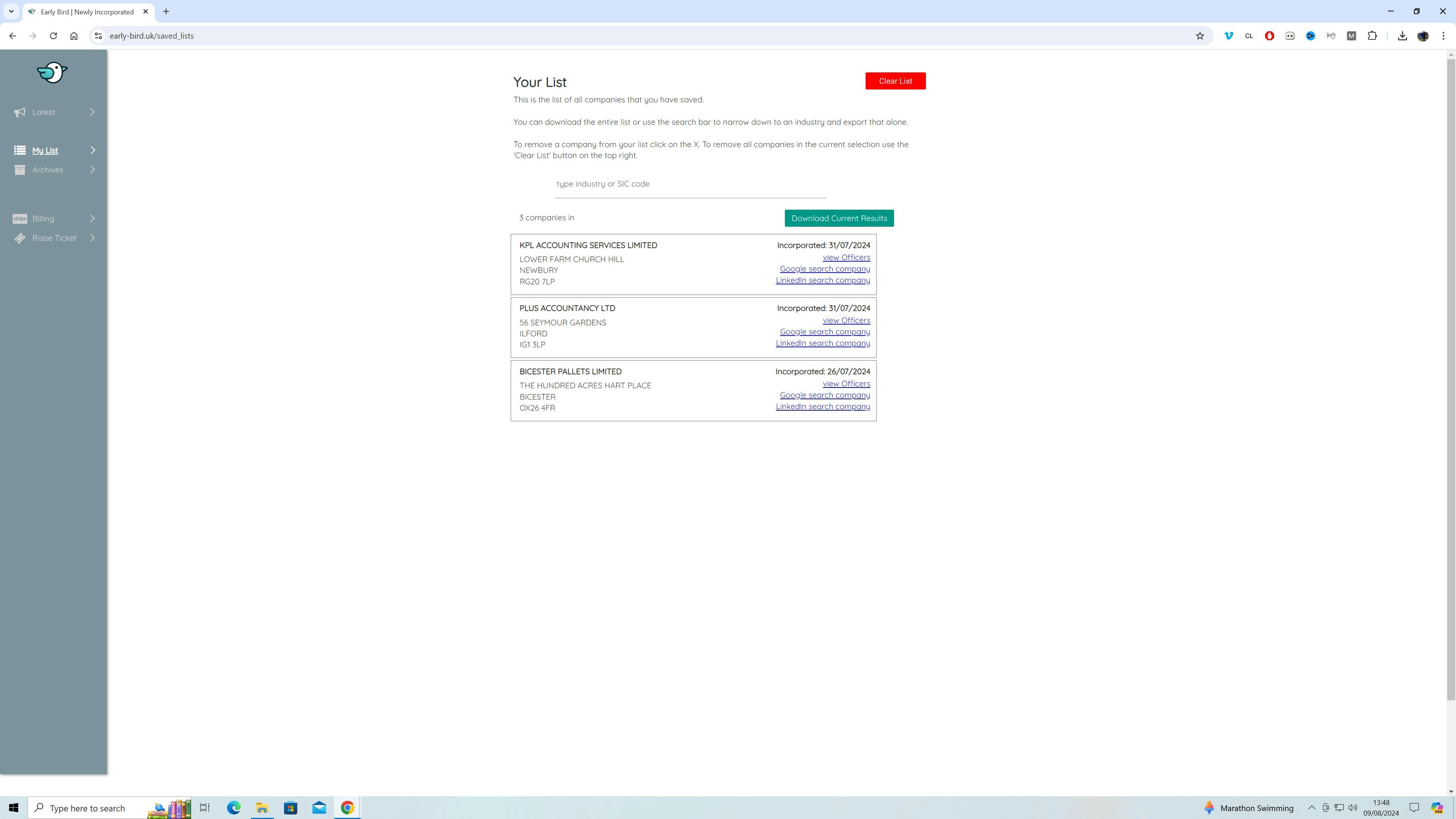Expand the My List chevron arrow
The image size is (1456, 819).
93,151
